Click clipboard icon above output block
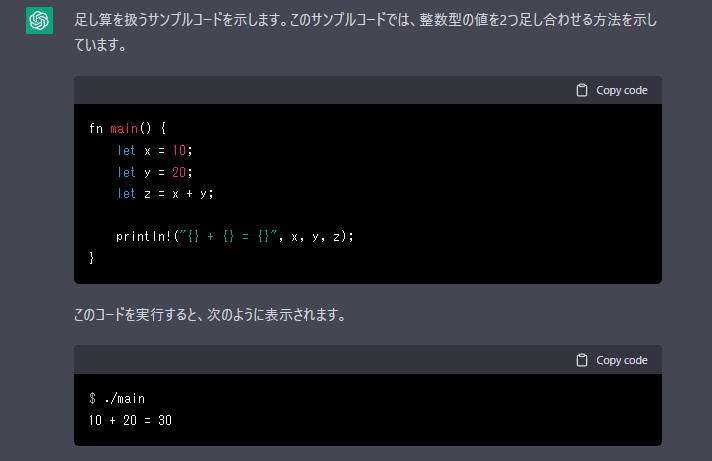 [582, 360]
